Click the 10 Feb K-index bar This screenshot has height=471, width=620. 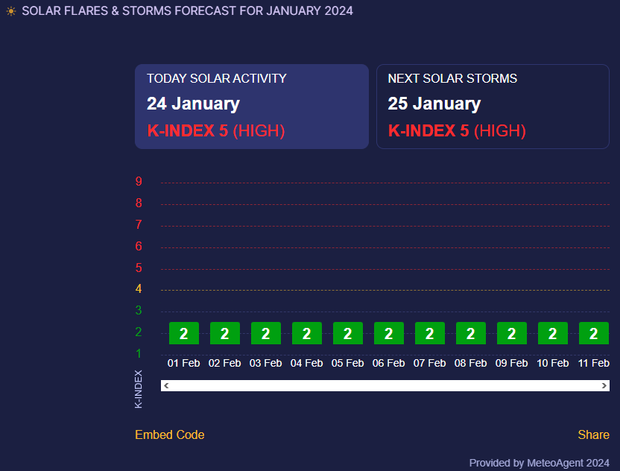pos(552,333)
